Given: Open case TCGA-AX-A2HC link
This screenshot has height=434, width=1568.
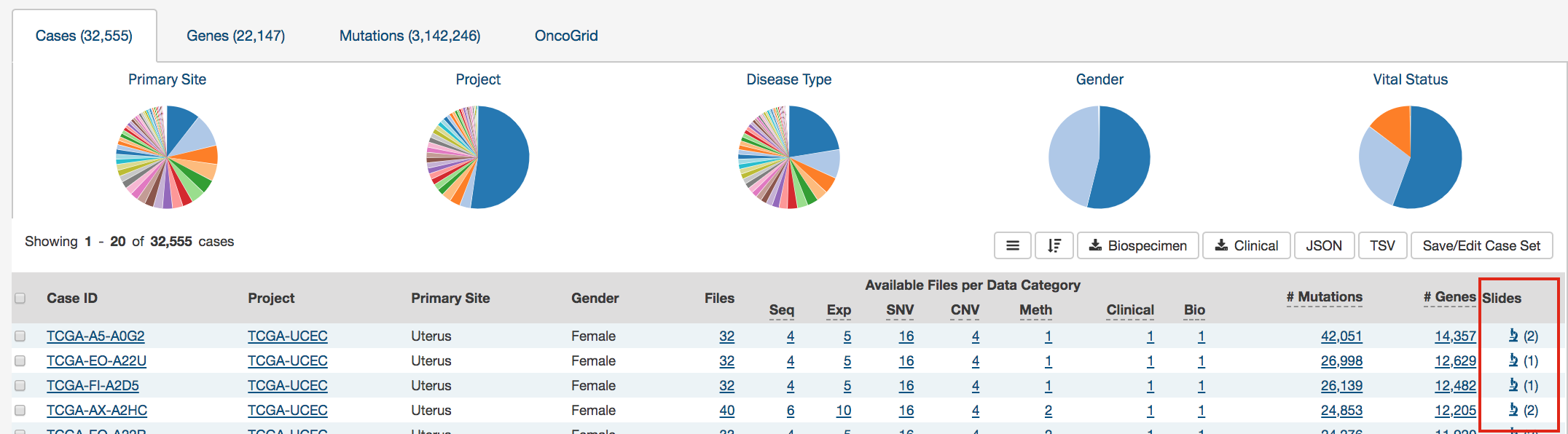Looking at the screenshot, I should (x=97, y=410).
